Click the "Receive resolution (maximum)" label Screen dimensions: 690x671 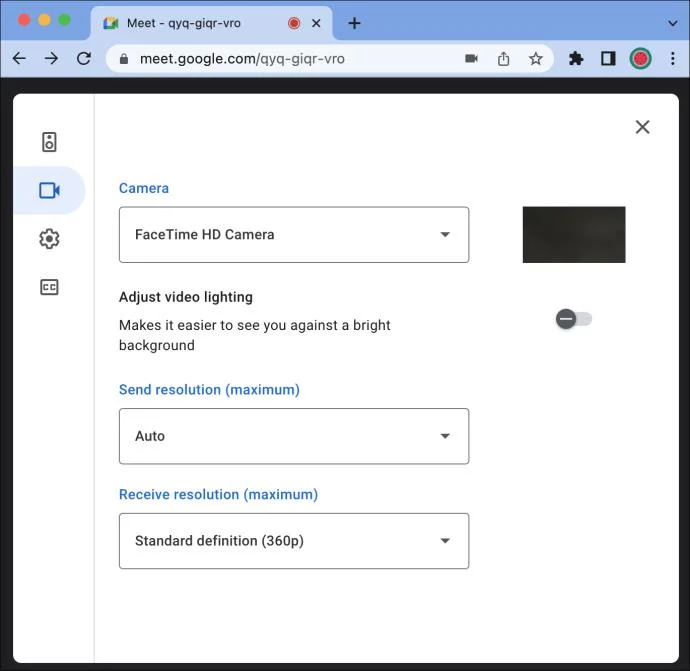218,495
